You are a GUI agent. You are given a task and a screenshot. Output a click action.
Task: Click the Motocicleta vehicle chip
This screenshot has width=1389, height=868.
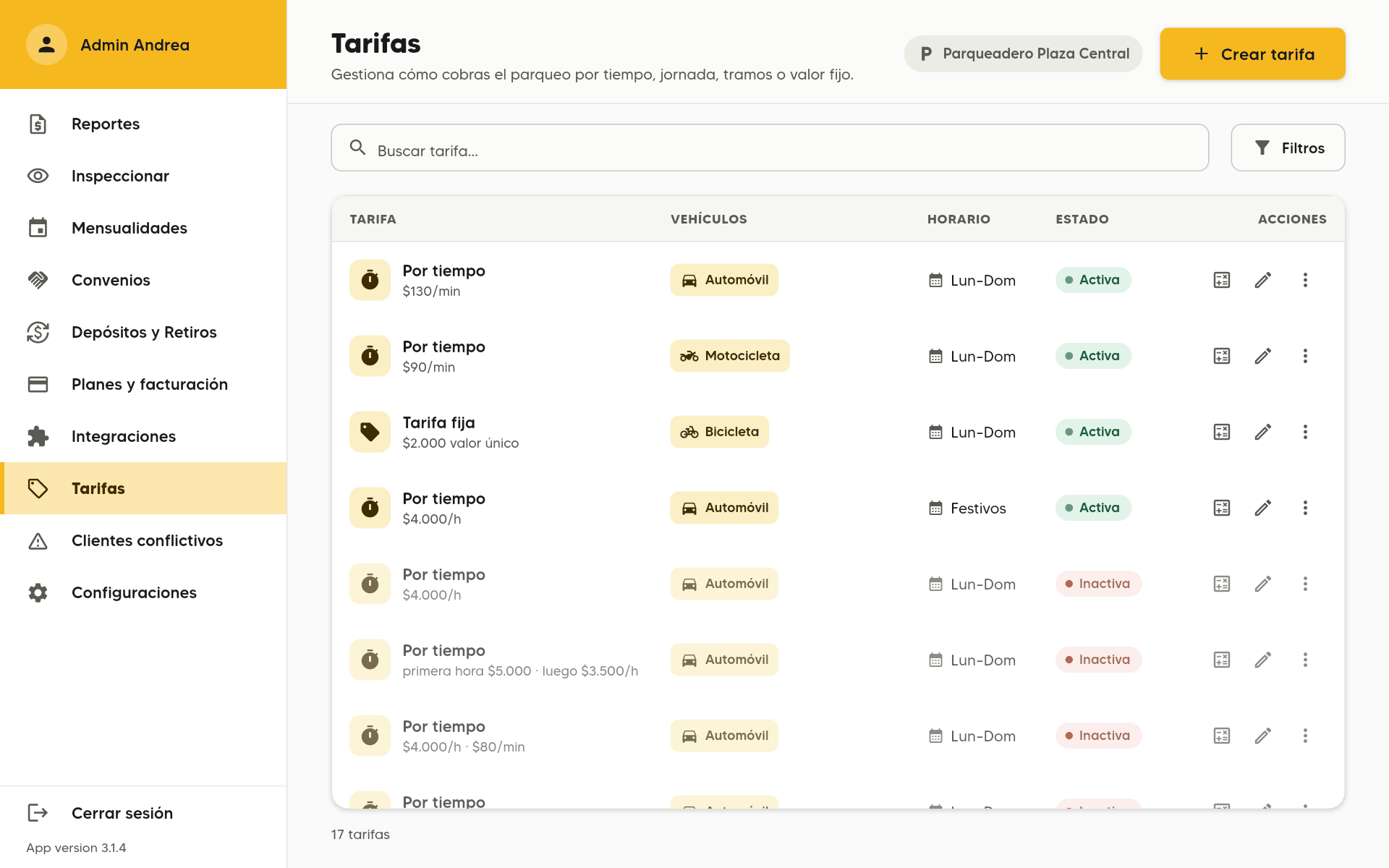tap(730, 356)
